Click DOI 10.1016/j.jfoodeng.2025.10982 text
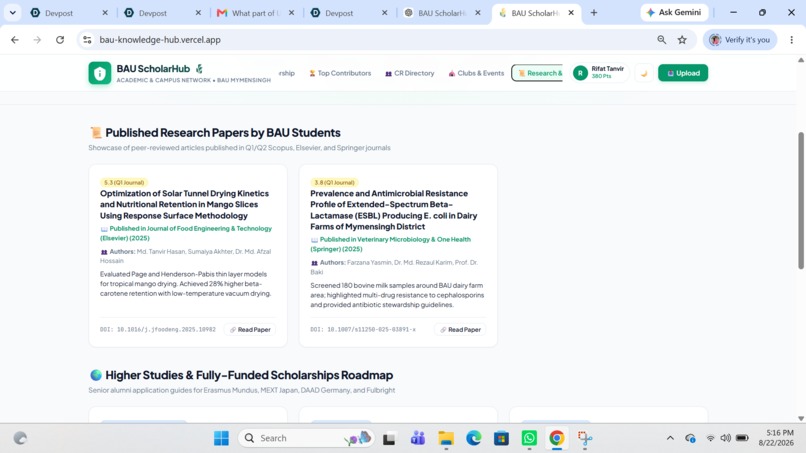806x453 pixels. (x=158, y=330)
